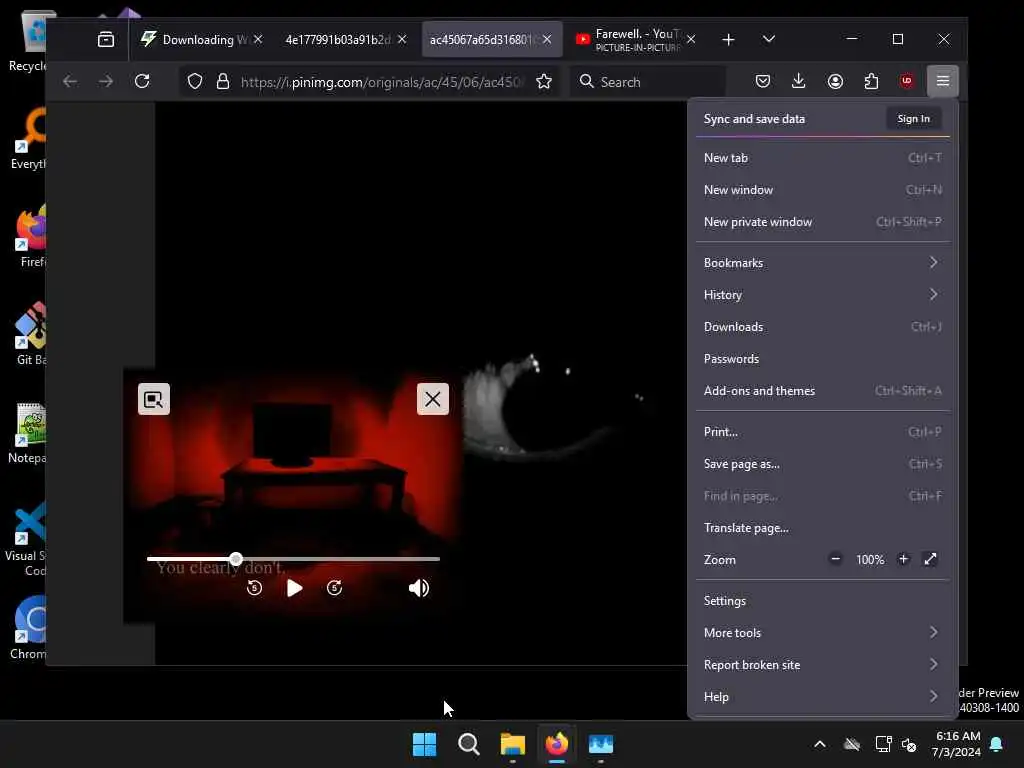
Task: Rewind video by five seconds
Action: pos(255,588)
